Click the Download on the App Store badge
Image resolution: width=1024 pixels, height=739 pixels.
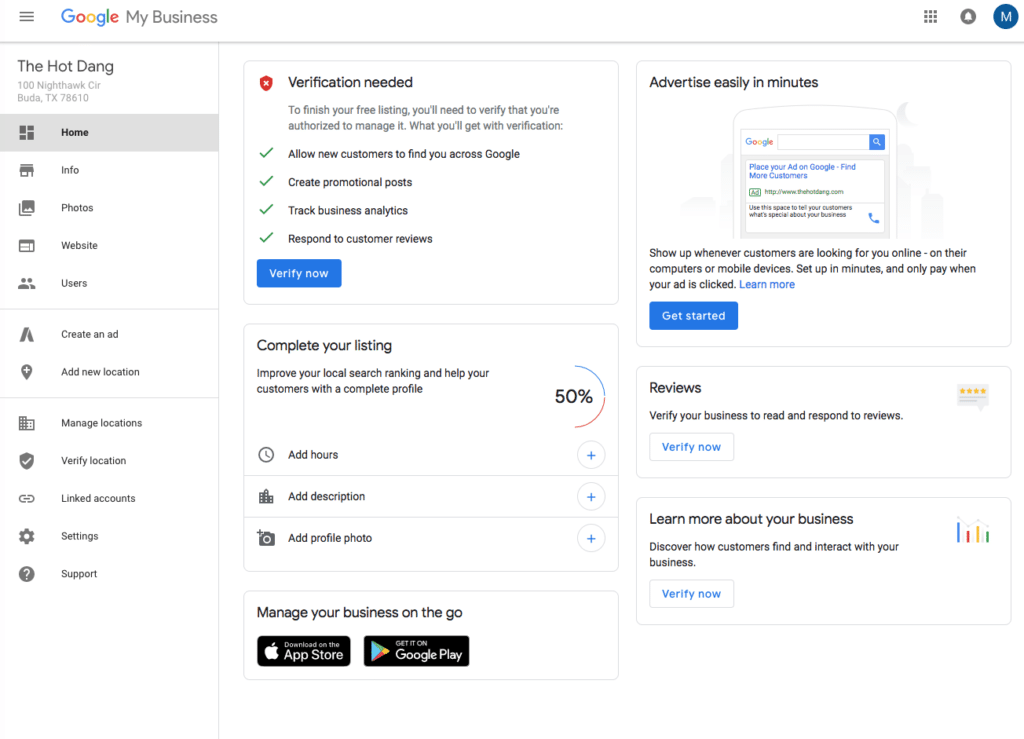pyautogui.click(x=304, y=651)
